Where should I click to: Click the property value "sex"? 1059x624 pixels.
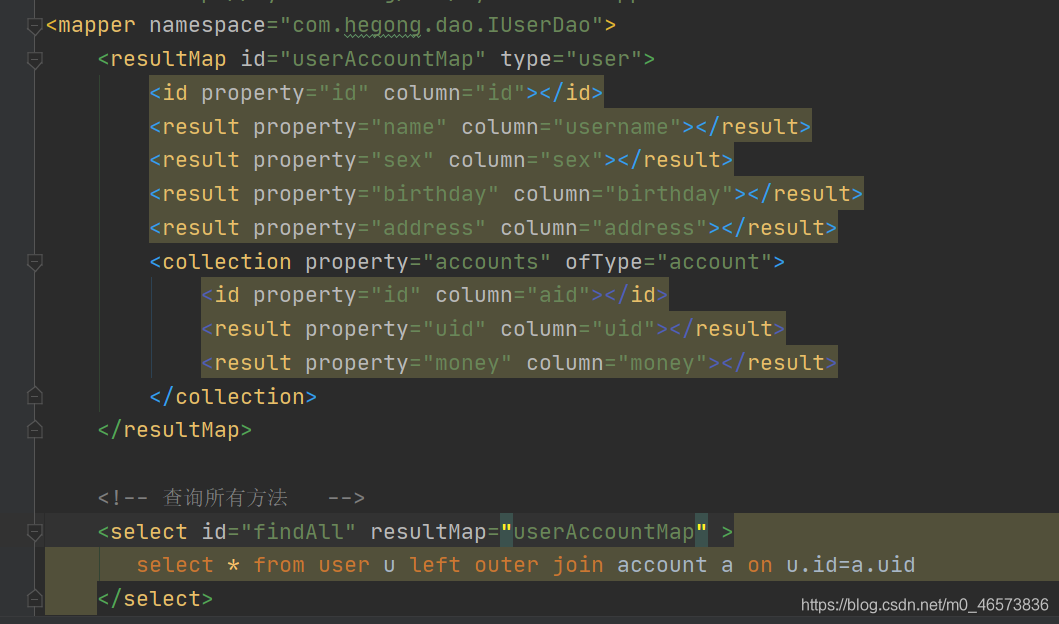[403, 161]
